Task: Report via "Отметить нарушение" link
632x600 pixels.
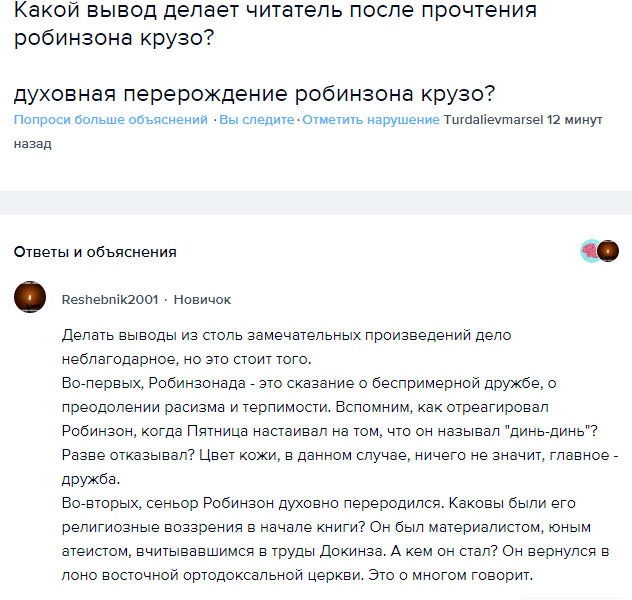Action: point(370,120)
